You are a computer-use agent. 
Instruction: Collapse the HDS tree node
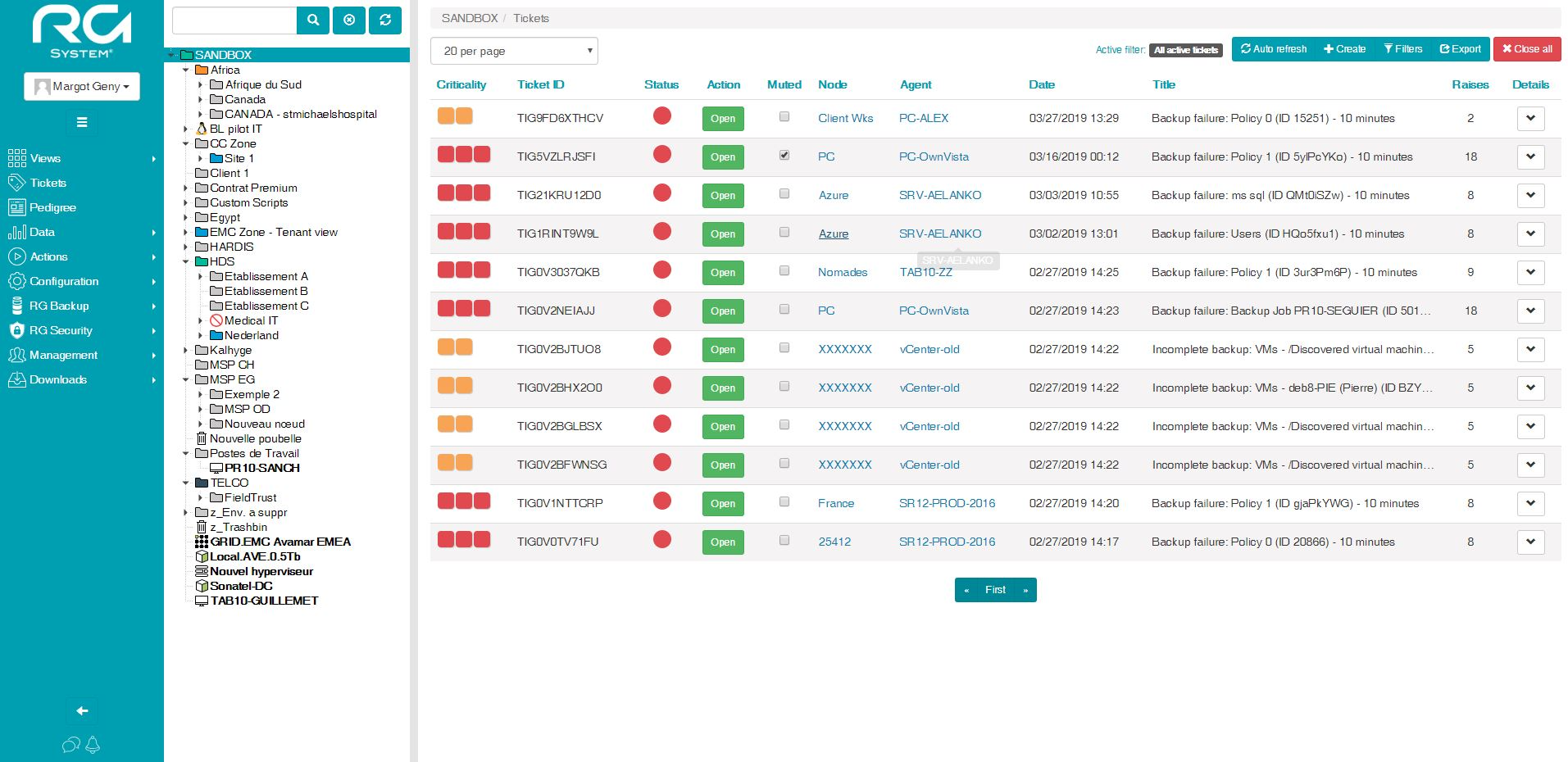pyautogui.click(x=186, y=262)
